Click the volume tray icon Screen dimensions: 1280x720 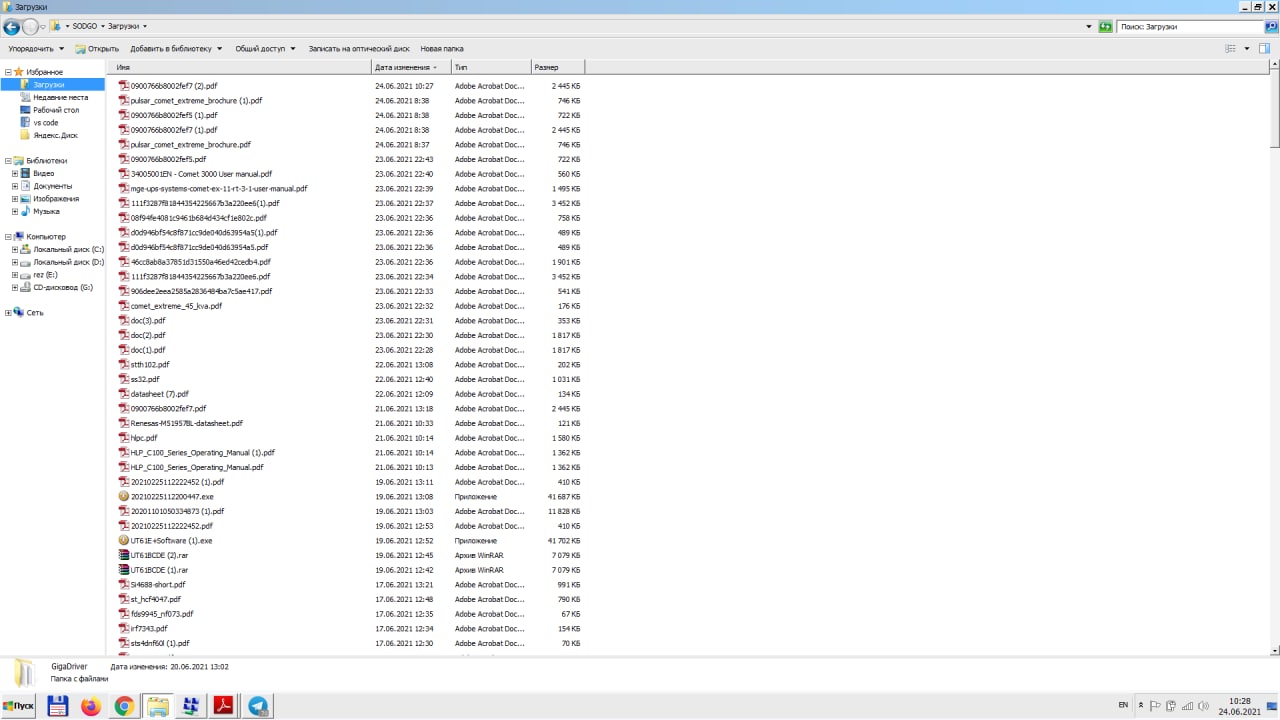tap(1202, 706)
